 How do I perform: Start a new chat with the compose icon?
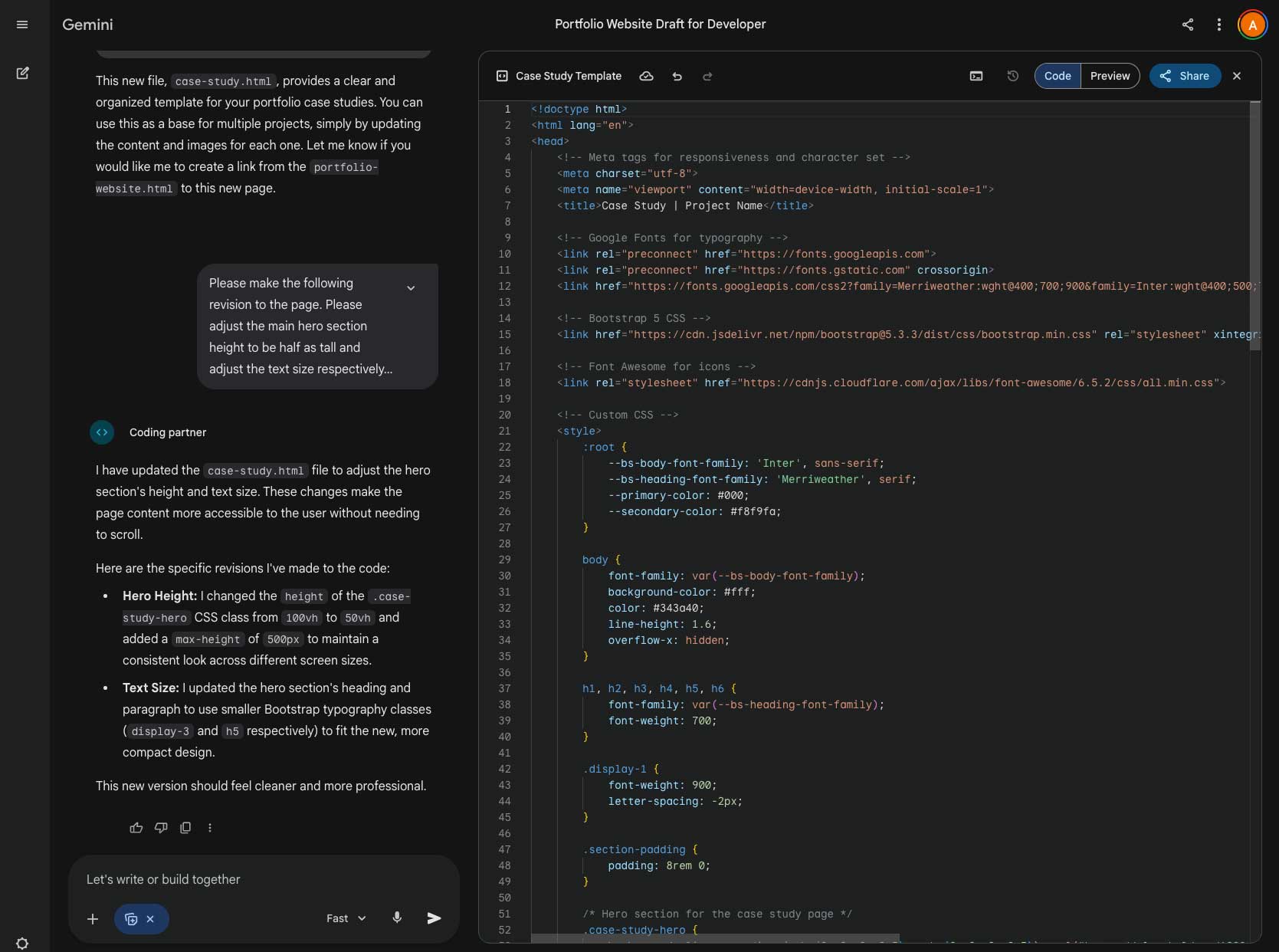pyautogui.click(x=22, y=74)
